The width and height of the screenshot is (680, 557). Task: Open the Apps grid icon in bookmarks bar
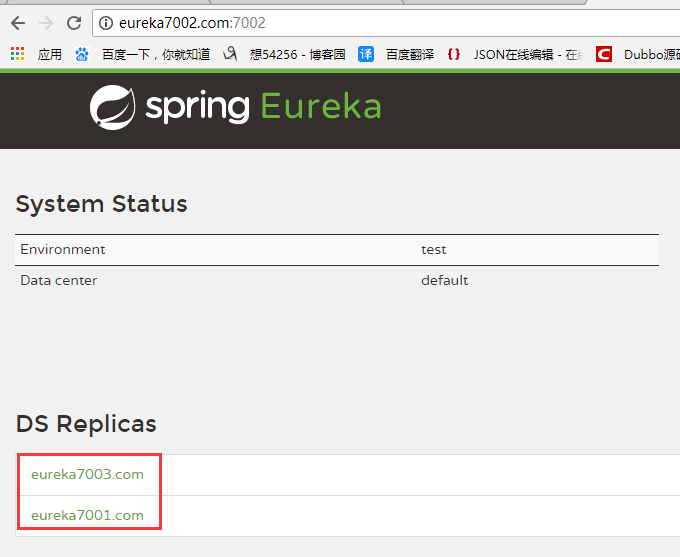17,54
